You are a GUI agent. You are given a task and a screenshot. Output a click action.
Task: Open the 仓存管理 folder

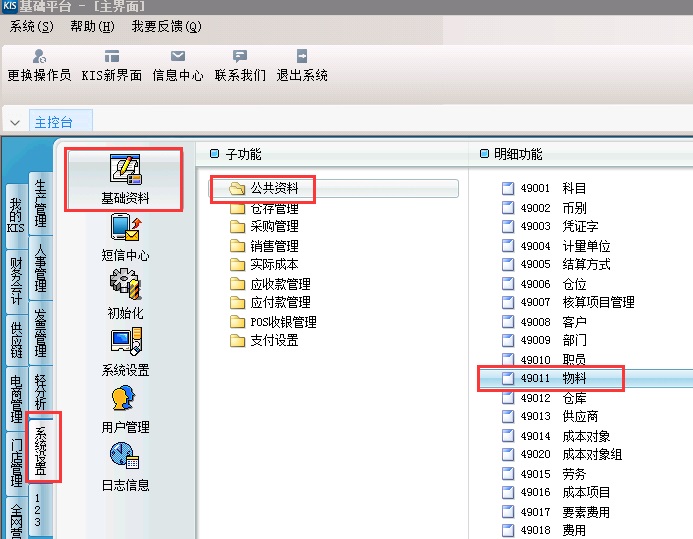(x=264, y=208)
